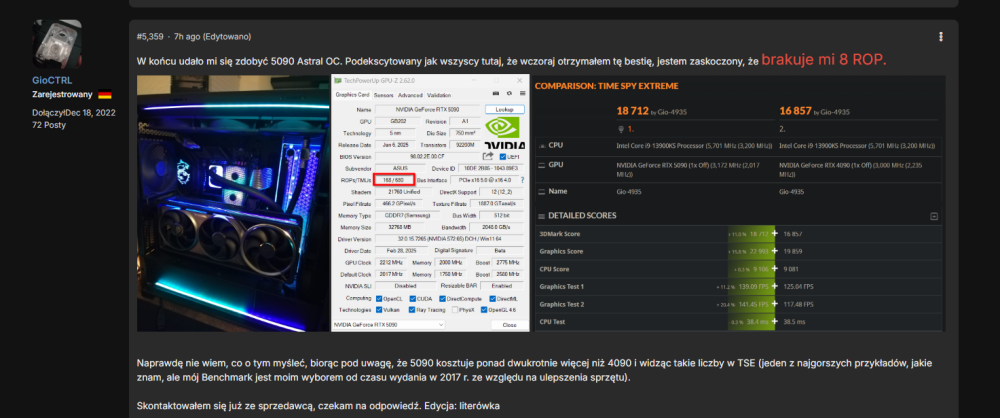Toggle the DirectML checkbox
Screen dimensions: 1000x418
click(493, 299)
